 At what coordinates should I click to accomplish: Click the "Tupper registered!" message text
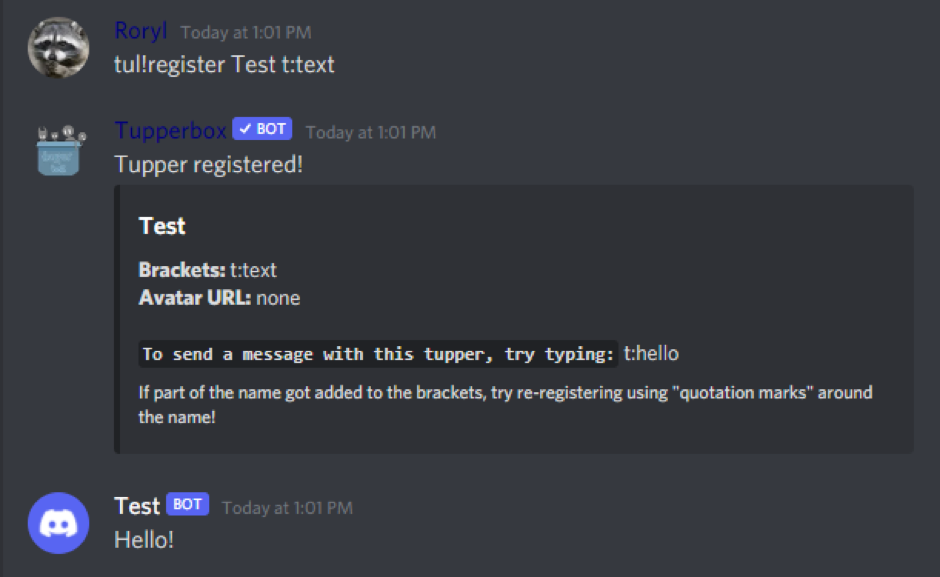point(208,164)
